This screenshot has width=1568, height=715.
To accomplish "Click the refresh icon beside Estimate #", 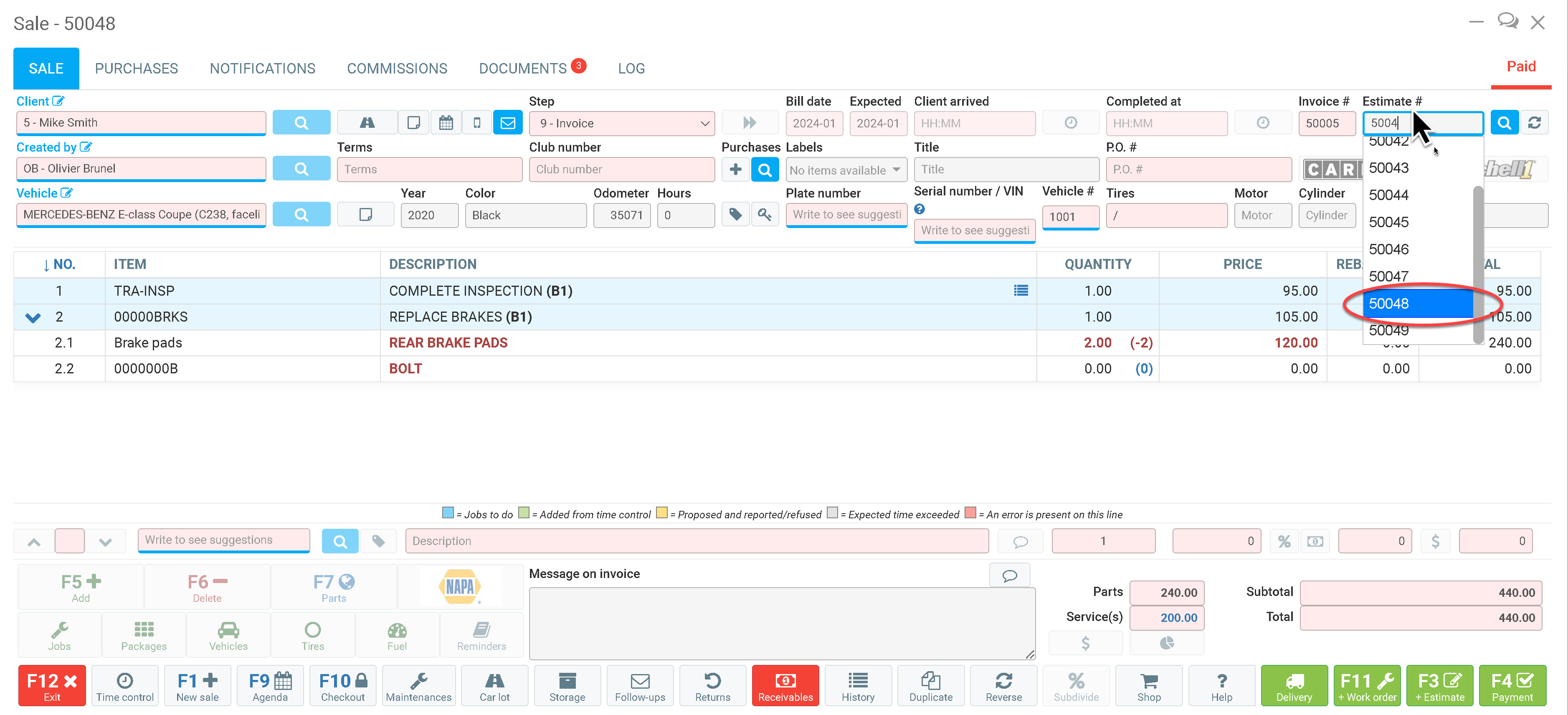I will tap(1534, 123).
